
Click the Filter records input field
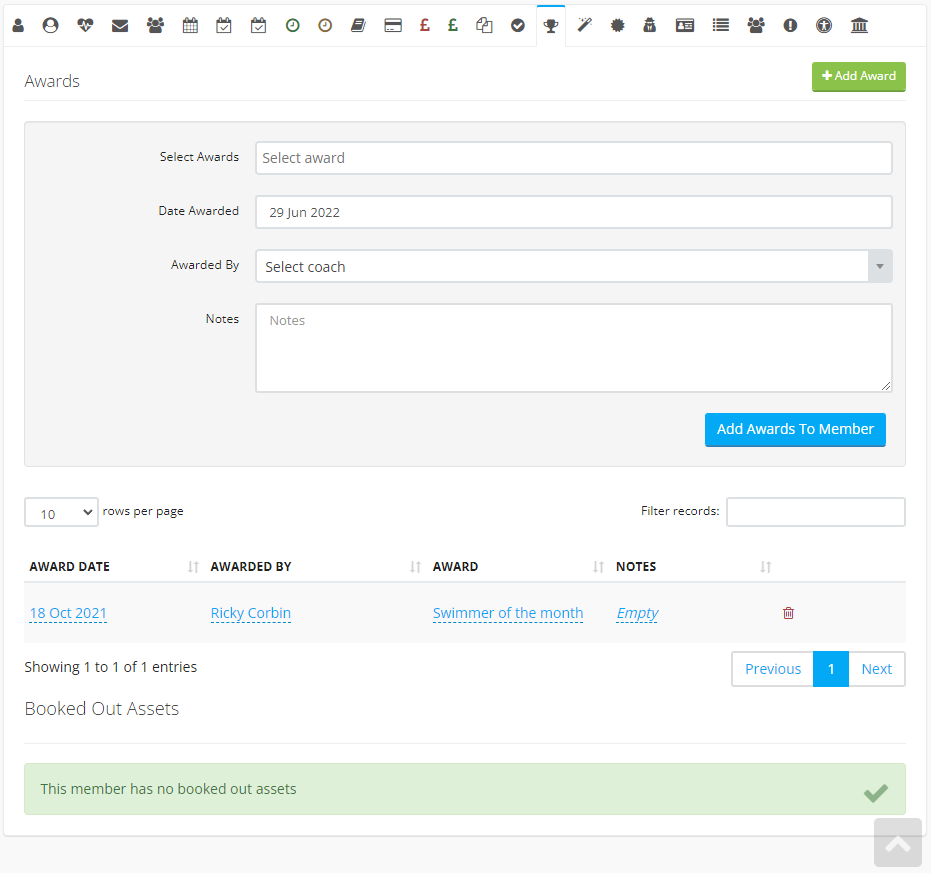pyautogui.click(x=815, y=512)
